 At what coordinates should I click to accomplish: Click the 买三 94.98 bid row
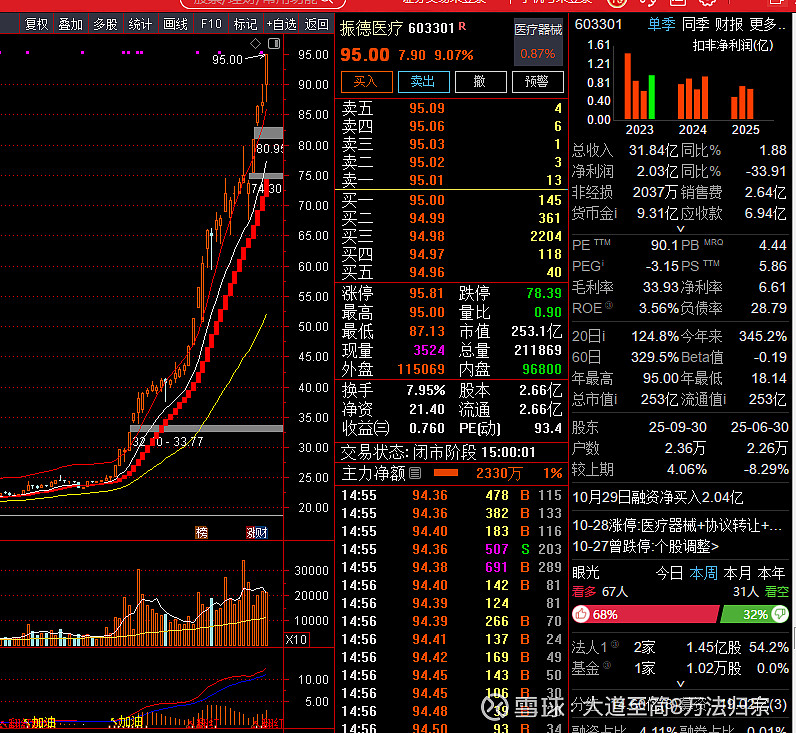coord(451,236)
